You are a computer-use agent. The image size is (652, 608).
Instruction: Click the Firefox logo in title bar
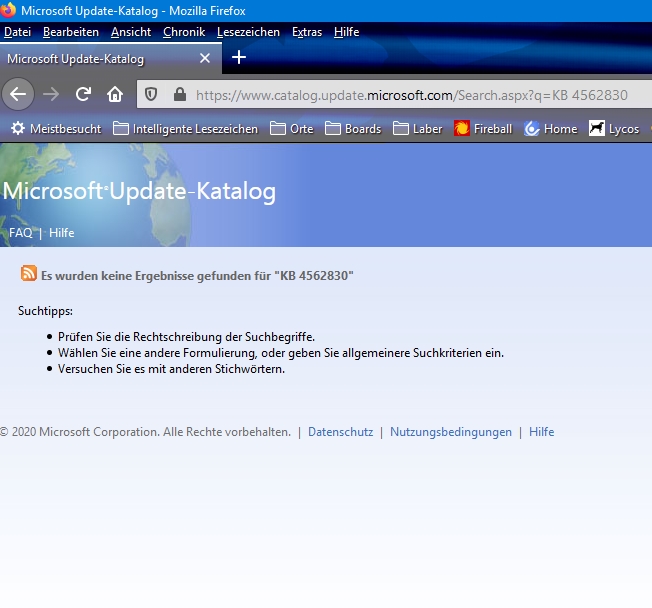[8, 10]
